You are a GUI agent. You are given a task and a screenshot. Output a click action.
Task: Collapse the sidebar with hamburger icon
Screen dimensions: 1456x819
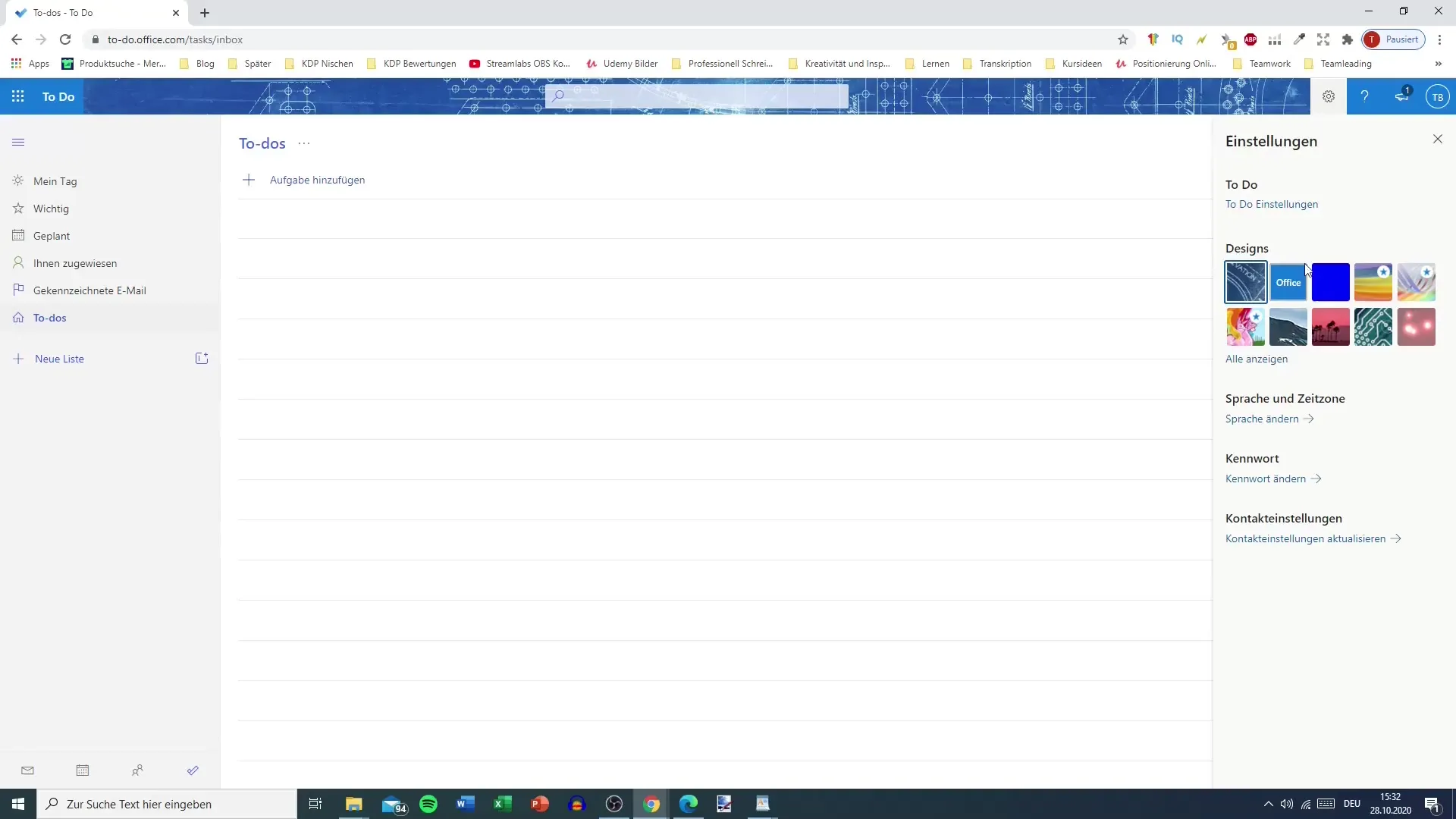tap(18, 142)
